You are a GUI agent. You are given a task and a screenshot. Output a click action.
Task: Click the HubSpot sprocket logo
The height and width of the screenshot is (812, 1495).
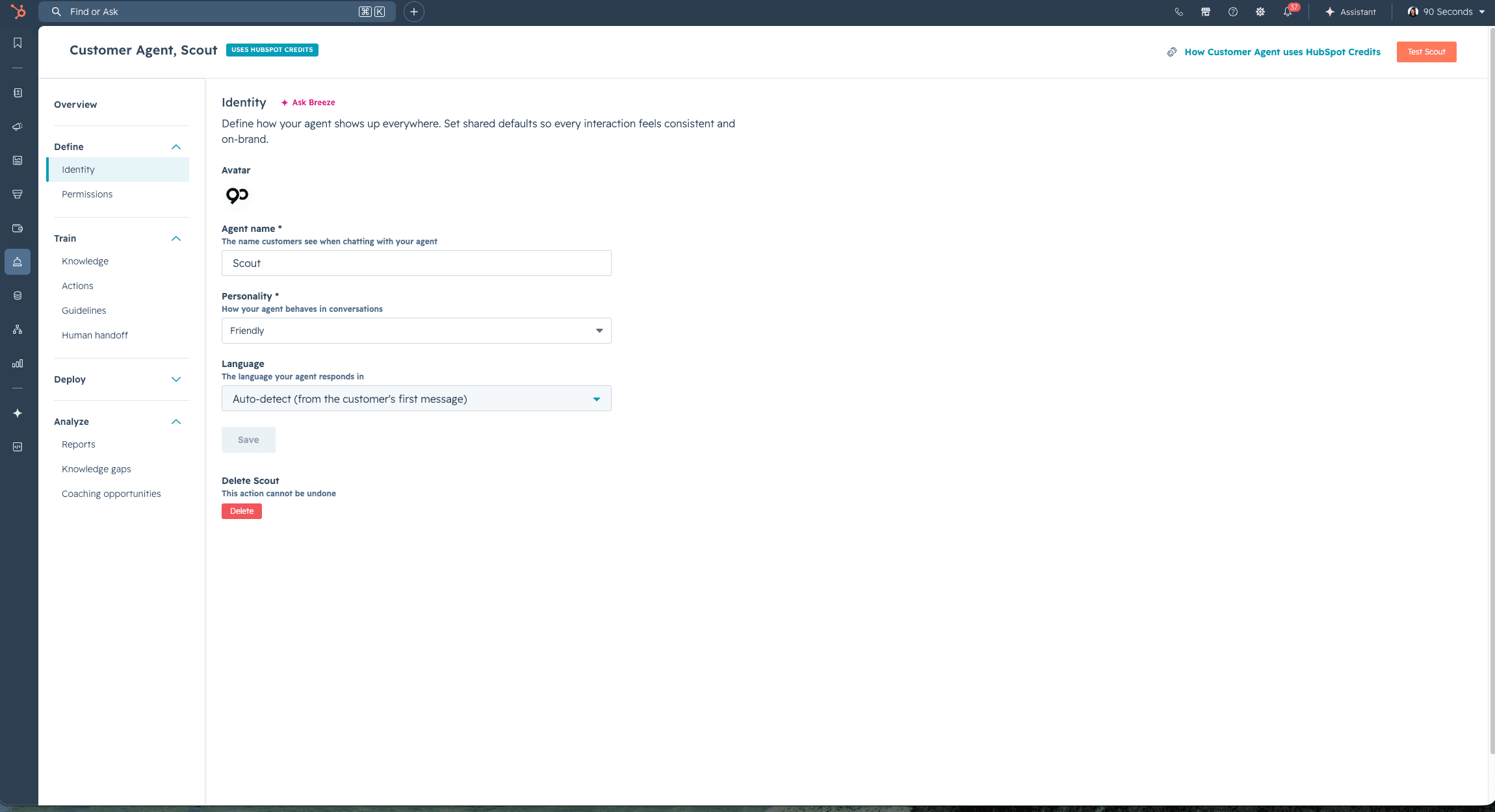(18, 12)
